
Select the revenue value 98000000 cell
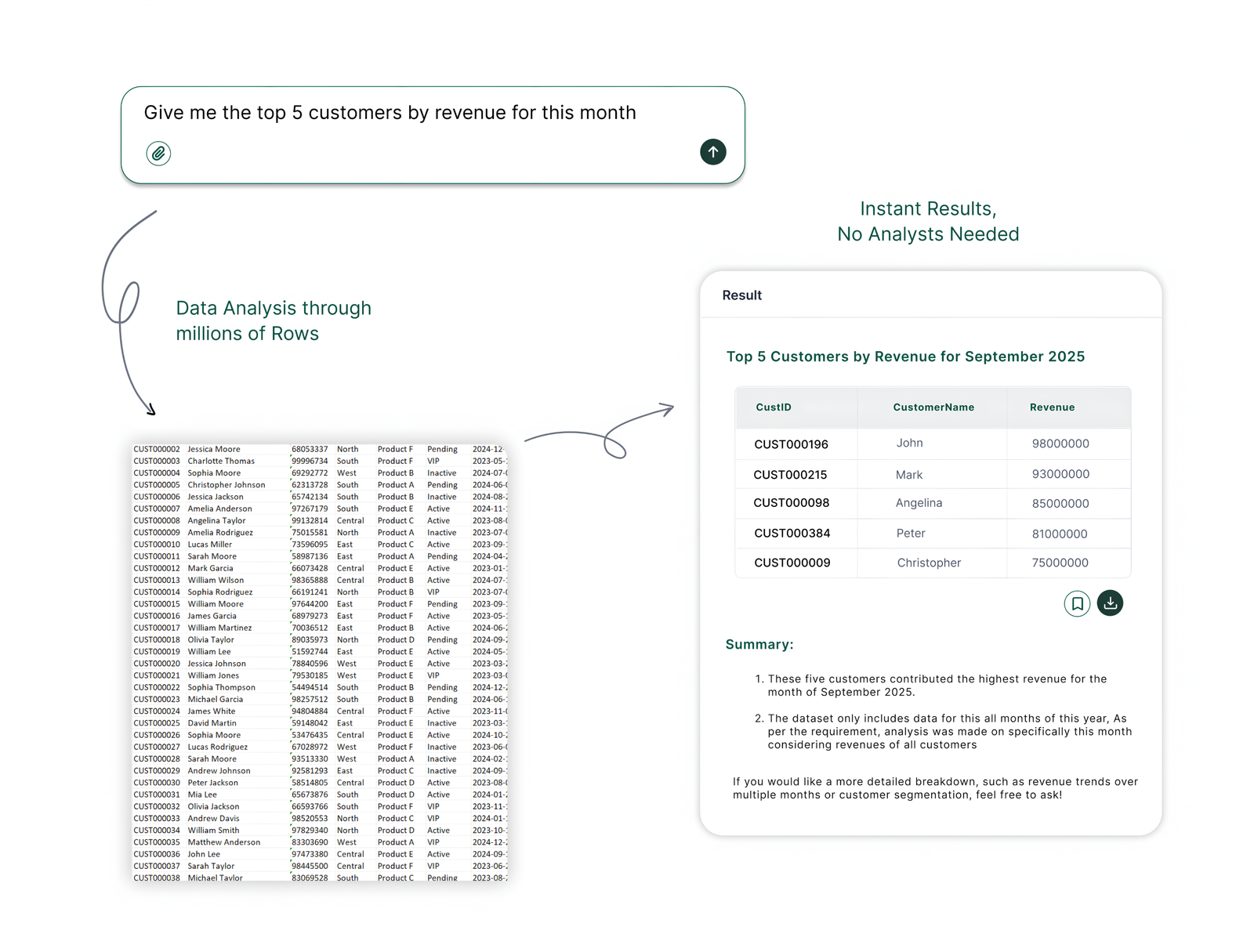click(x=1060, y=443)
